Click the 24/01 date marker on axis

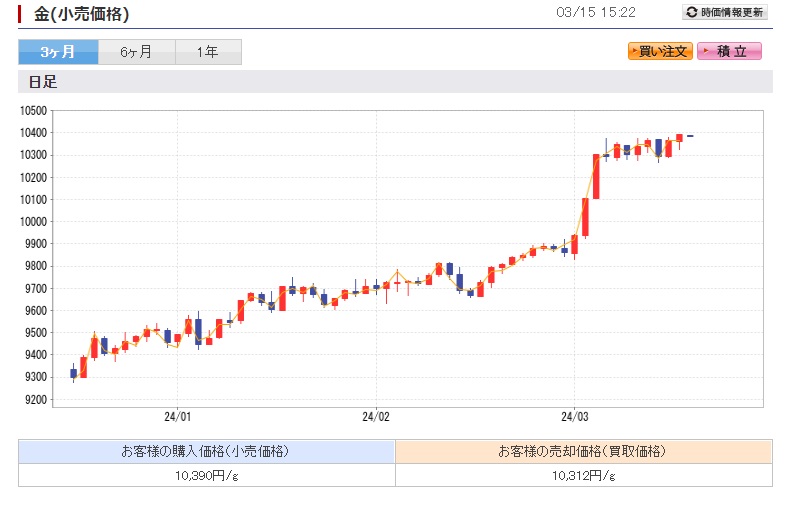click(177, 416)
